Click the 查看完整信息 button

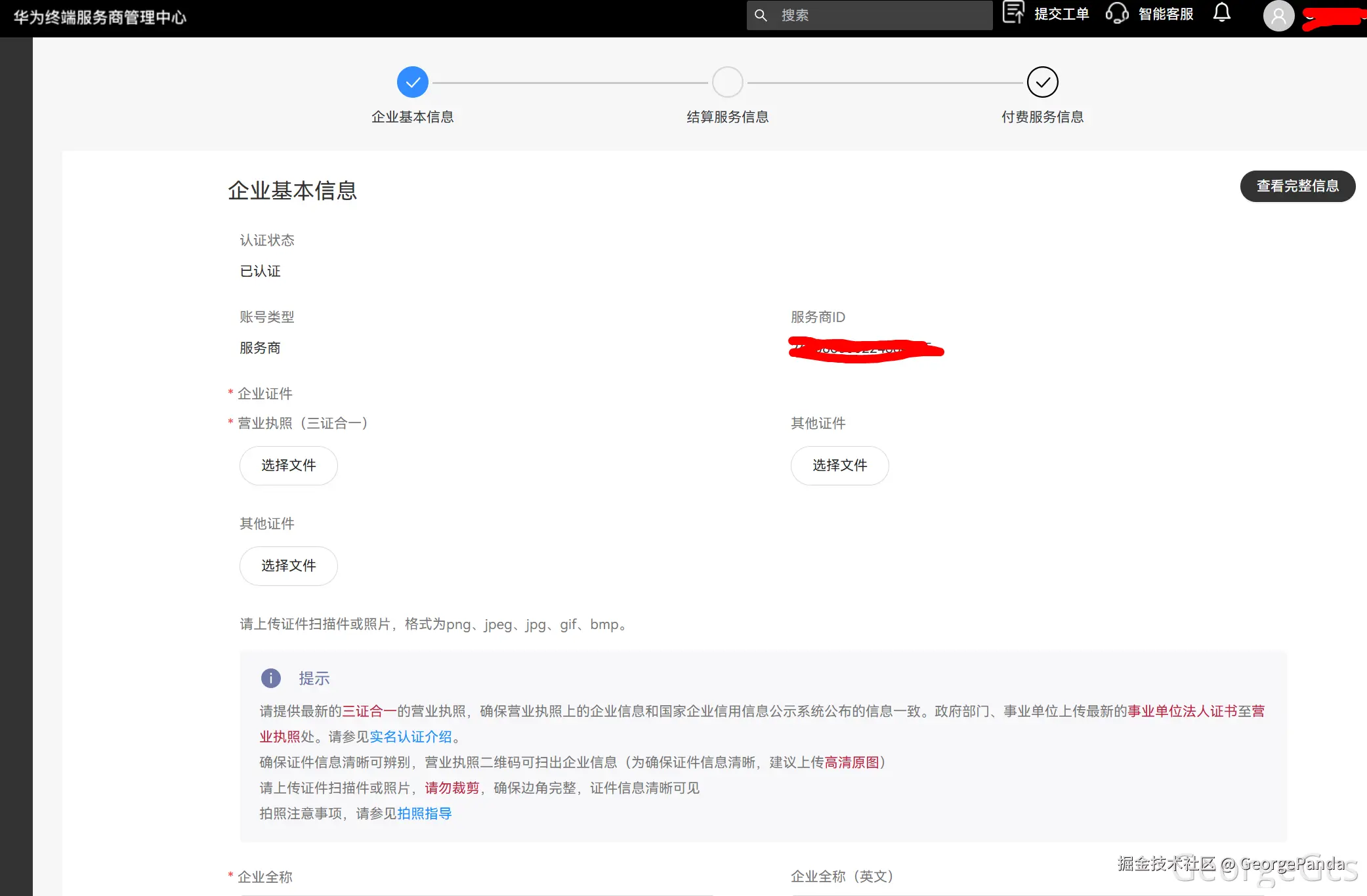1297,186
